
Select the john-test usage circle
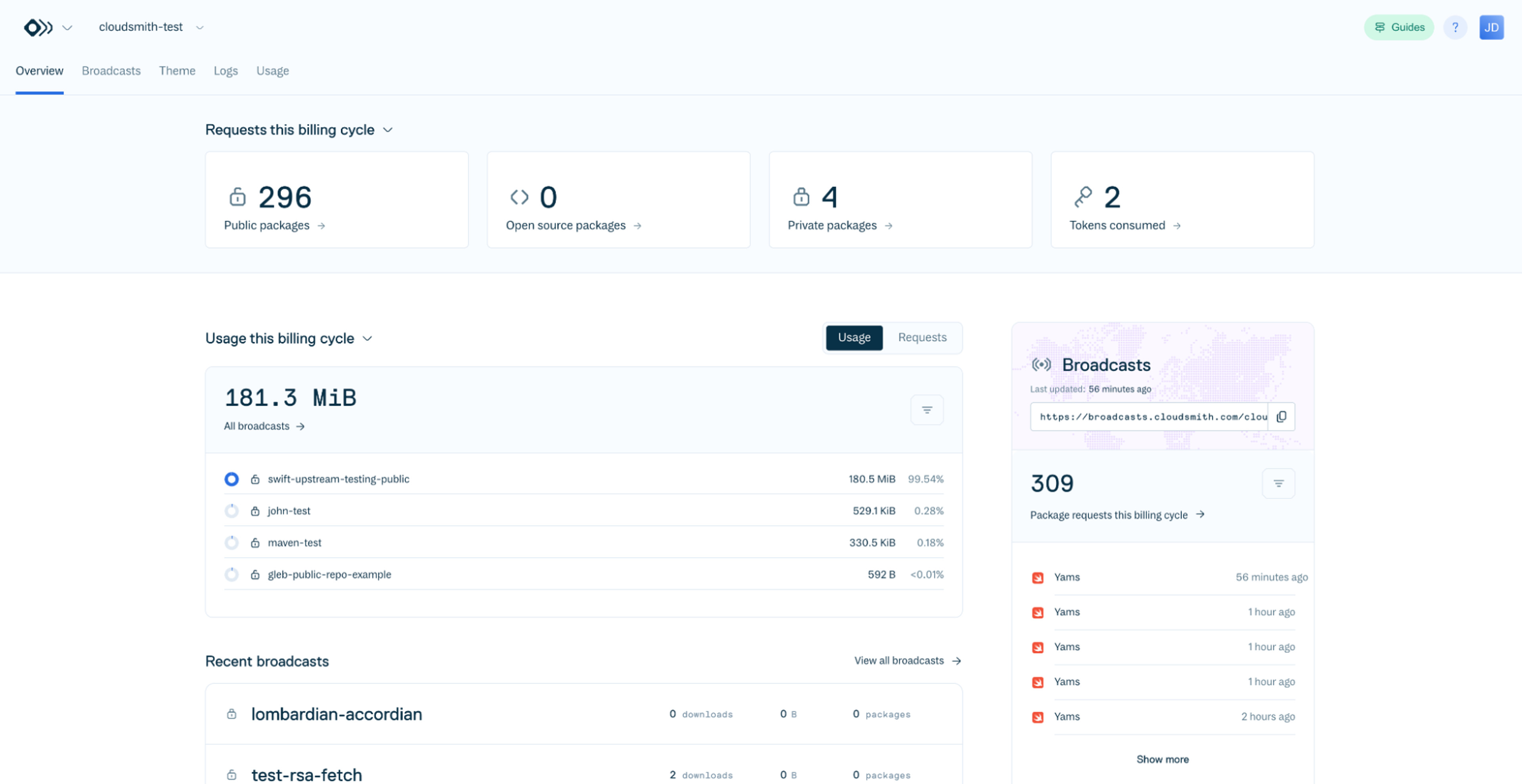[231, 511]
